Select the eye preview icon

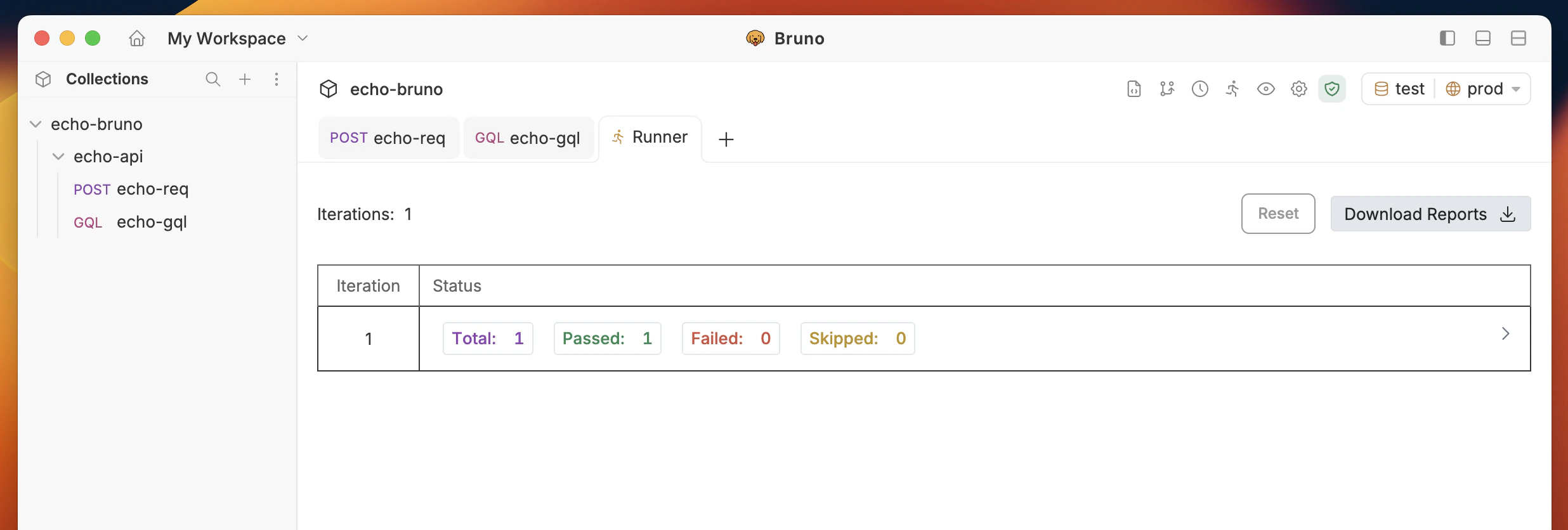point(1266,89)
